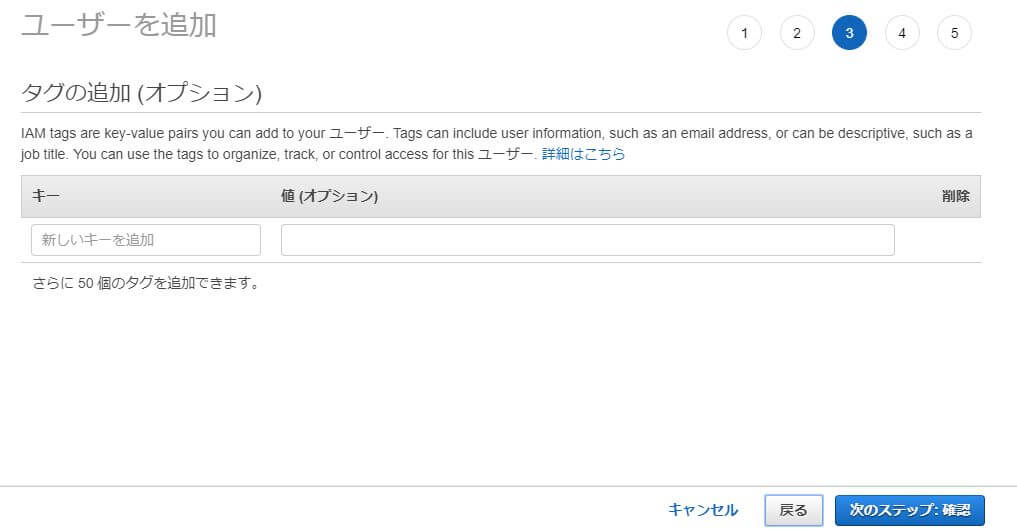Click the キャンセル link
Image resolution: width=1017 pixels, height=529 pixels.
click(x=703, y=510)
